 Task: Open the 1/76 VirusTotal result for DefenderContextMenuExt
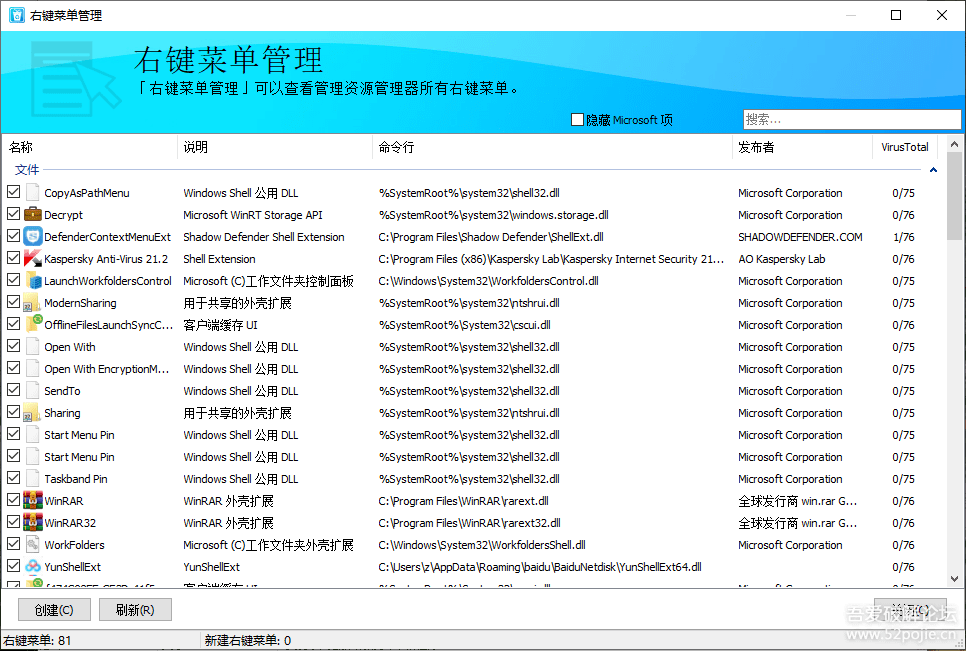[903, 237]
